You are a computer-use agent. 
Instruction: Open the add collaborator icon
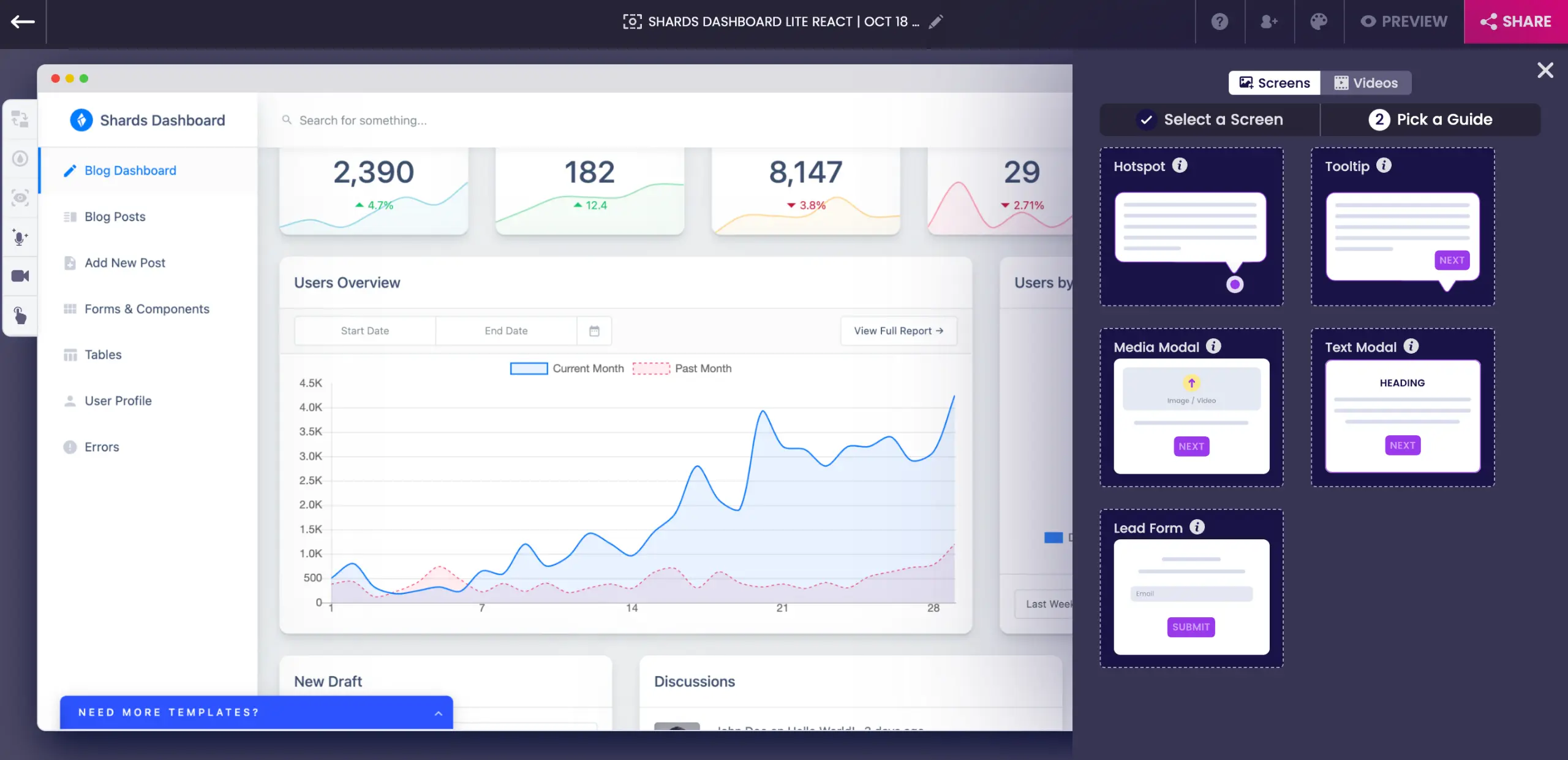point(1269,22)
